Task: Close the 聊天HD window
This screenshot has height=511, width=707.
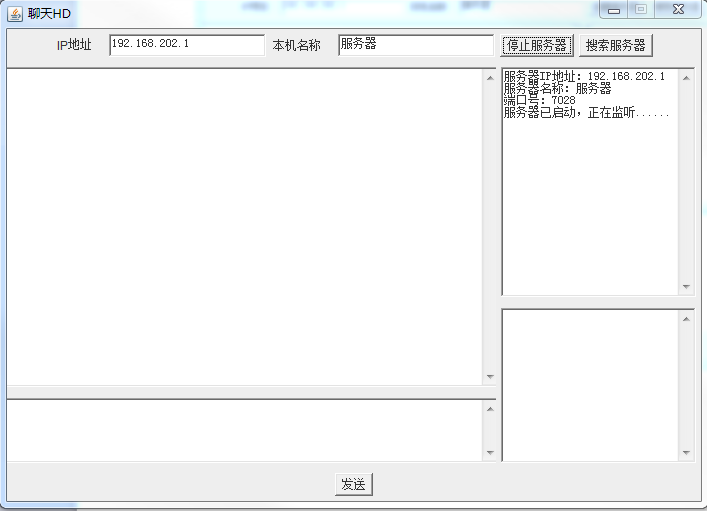Action: 678,9
